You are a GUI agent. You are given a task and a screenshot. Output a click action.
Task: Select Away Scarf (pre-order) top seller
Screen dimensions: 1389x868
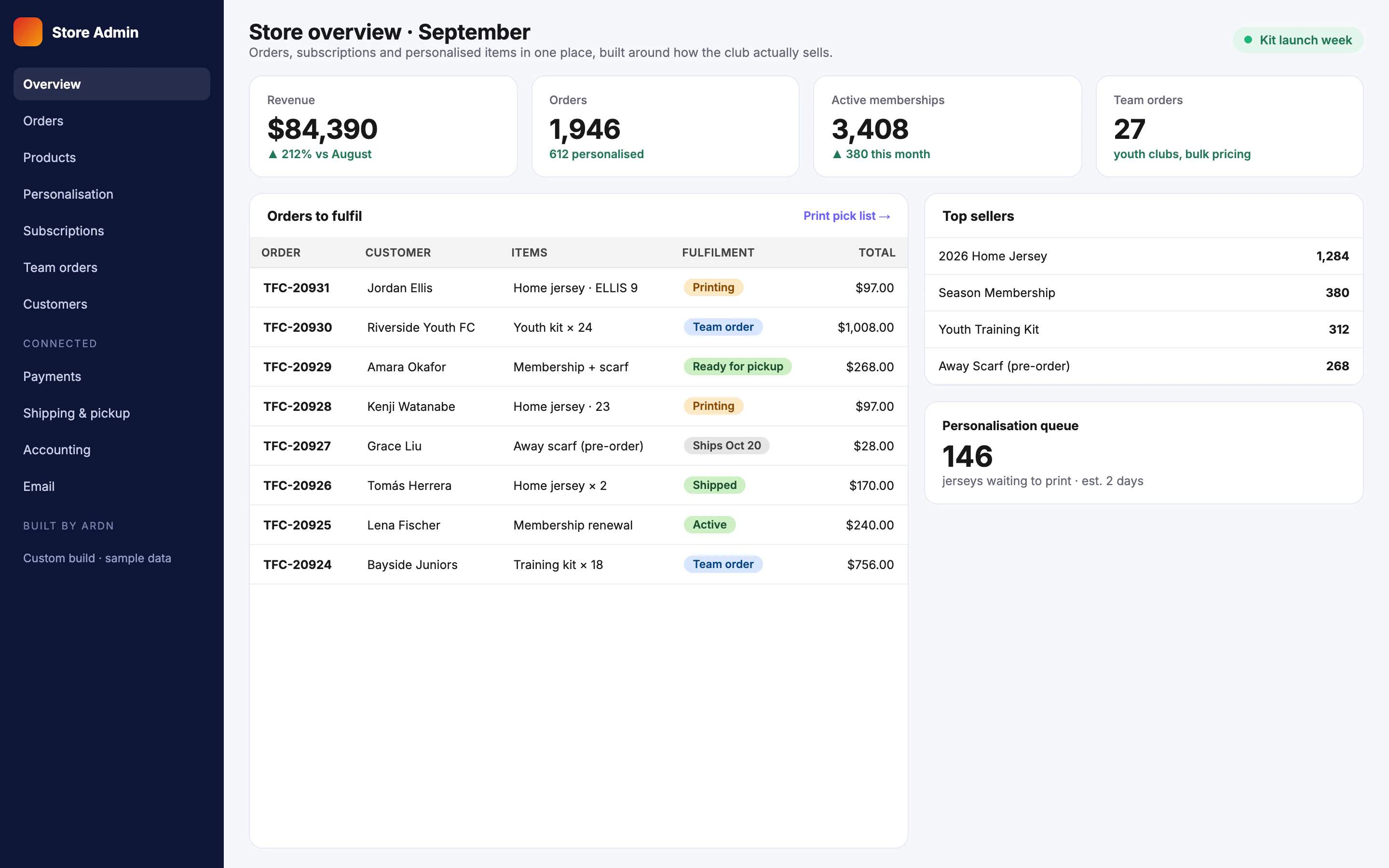click(x=1144, y=366)
